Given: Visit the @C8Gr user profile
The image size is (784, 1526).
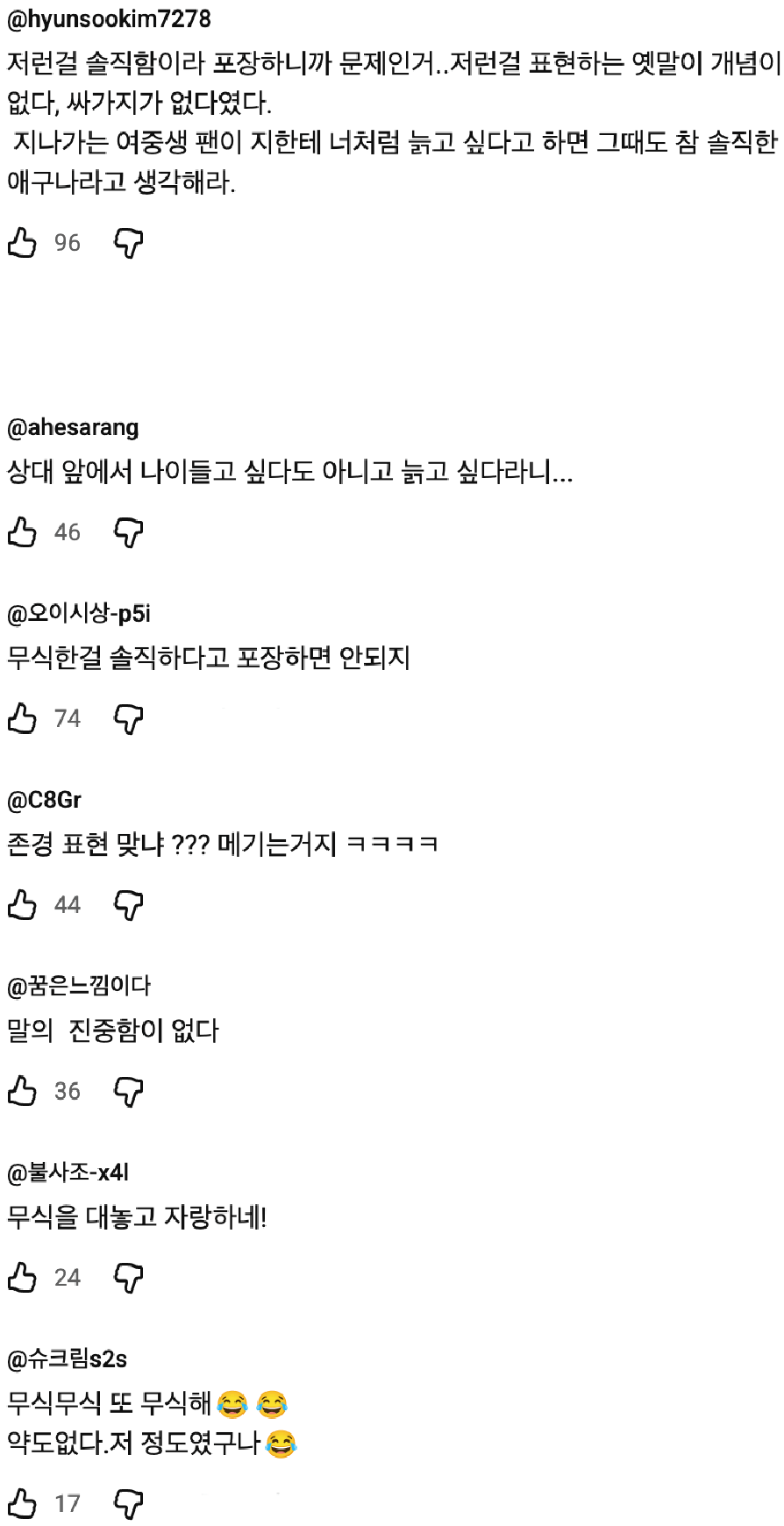Looking at the screenshot, I should coord(44,800).
